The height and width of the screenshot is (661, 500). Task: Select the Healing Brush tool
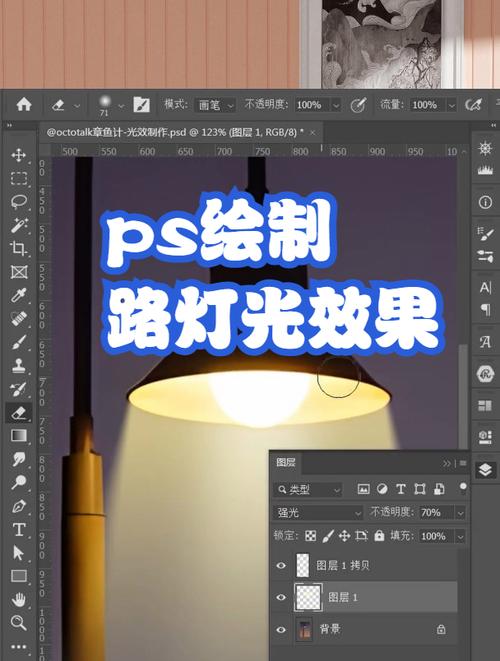point(19,319)
